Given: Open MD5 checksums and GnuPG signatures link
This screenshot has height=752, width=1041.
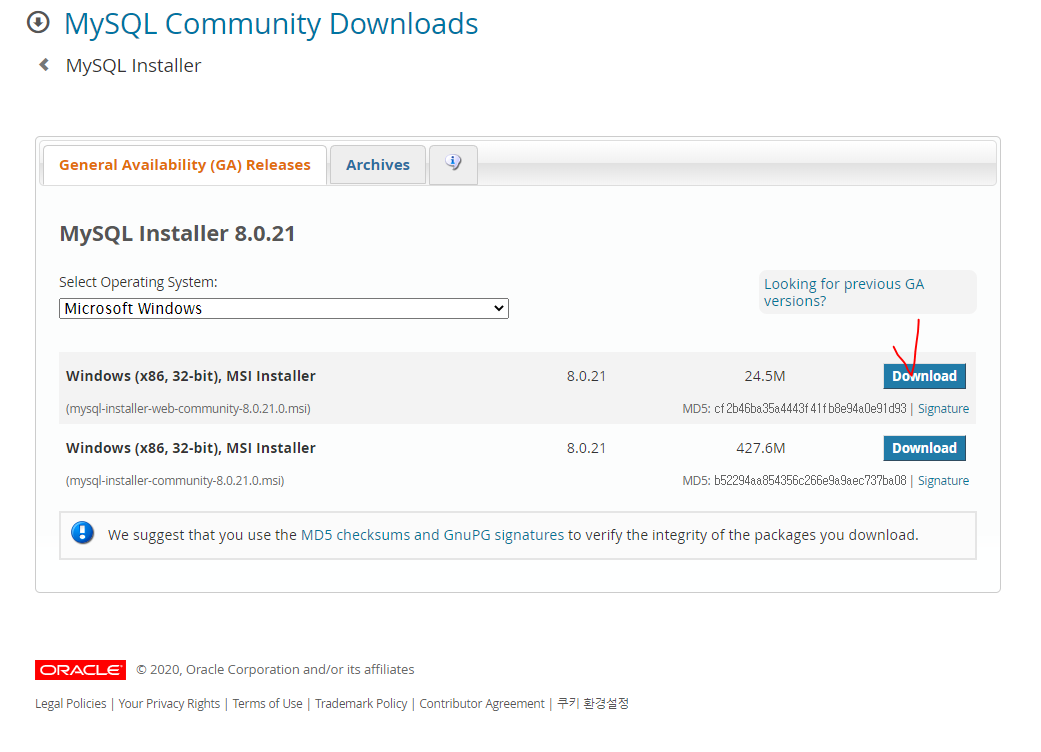Looking at the screenshot, I should (x=432, y=535).
